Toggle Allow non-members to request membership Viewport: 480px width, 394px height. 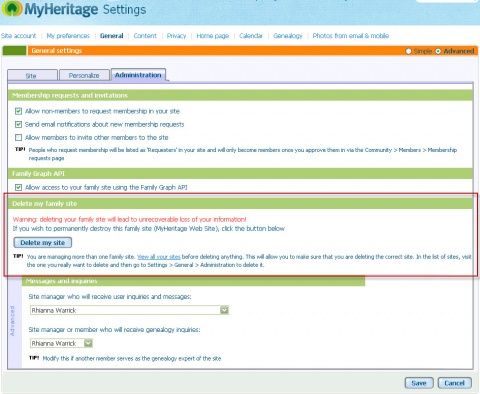pos(18,111)
